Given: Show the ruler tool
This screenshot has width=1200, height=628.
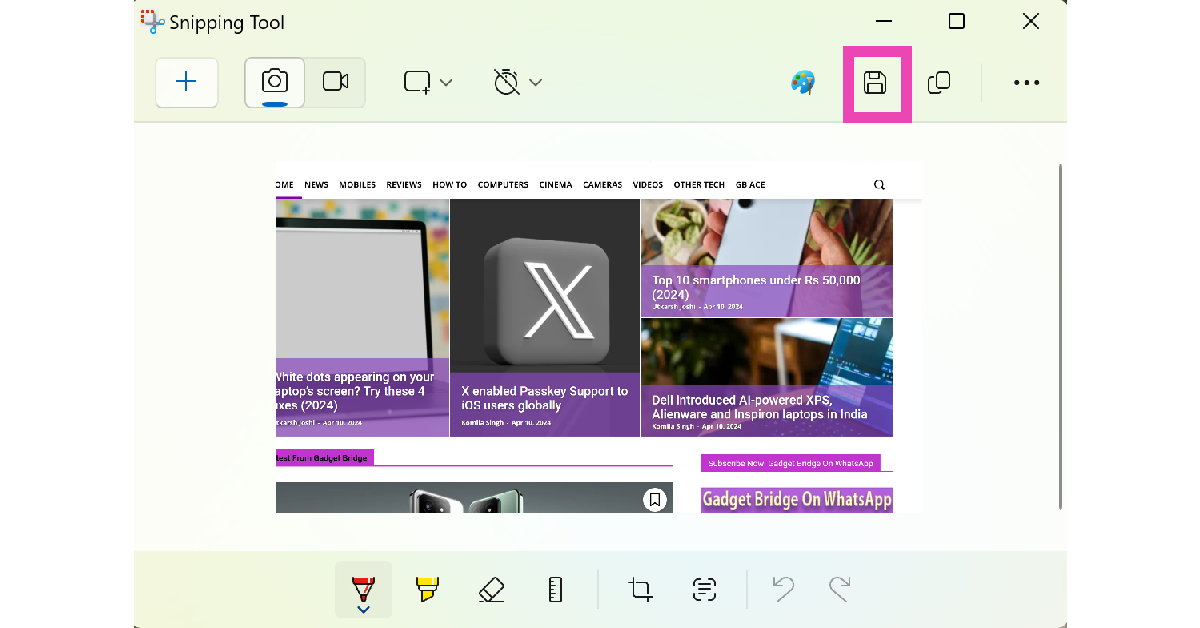Looking at the screenshot, I should coord(556,590).
